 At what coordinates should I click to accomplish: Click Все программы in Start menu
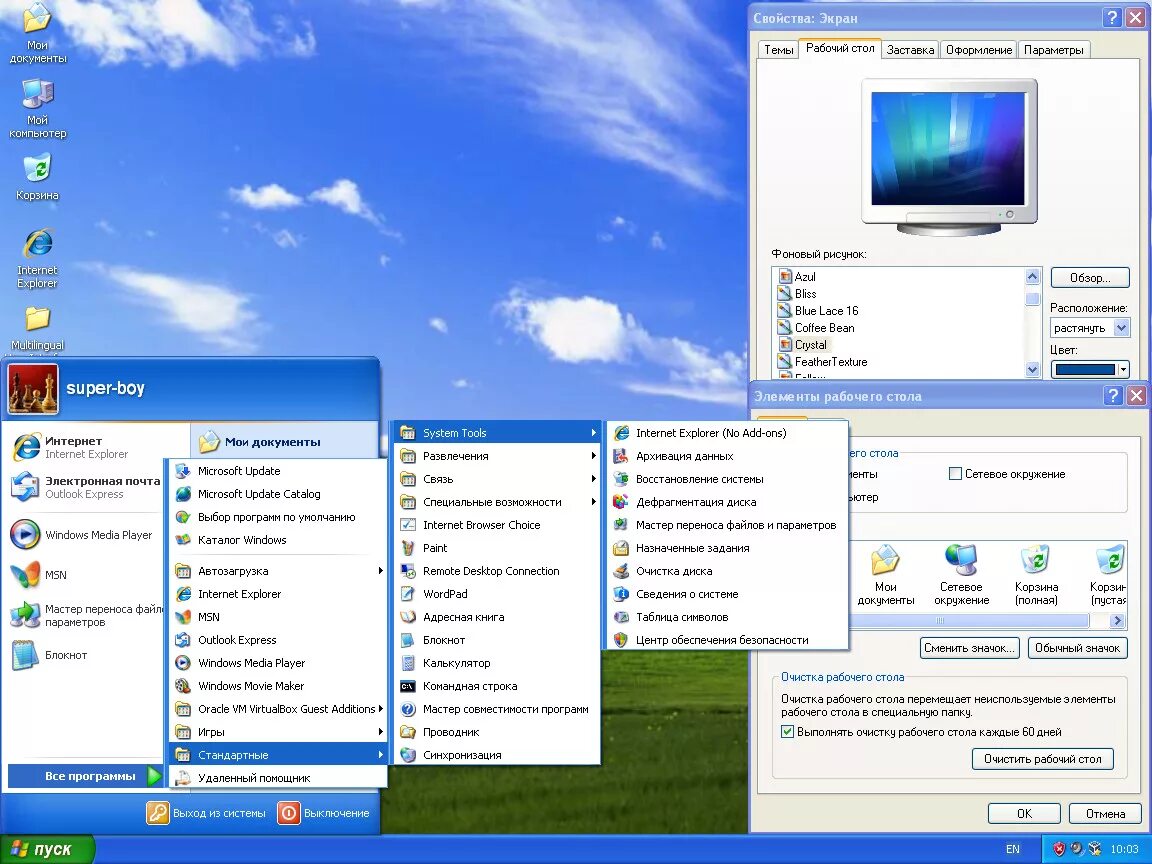coord(85,776)
